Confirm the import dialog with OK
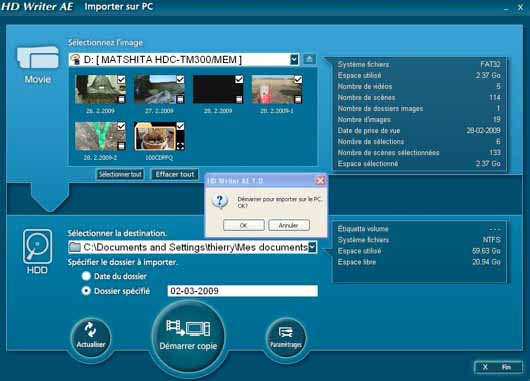 point(244,225)
